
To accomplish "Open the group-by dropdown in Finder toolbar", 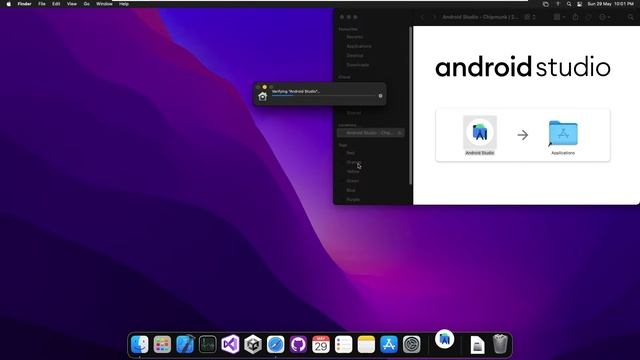I will click(559, 17).
